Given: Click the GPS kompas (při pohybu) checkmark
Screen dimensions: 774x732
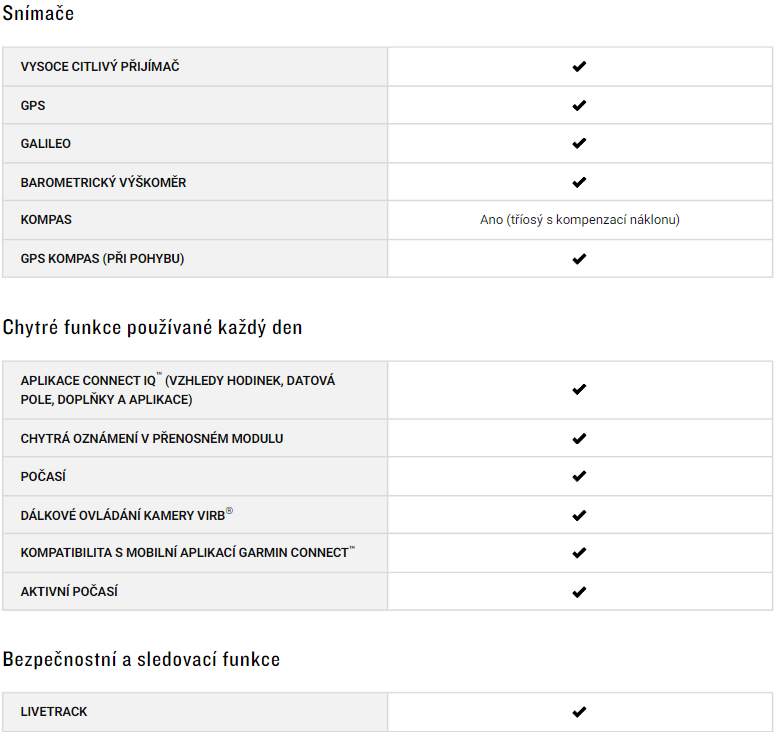Looking at the screenshot, I should (579, 259).
